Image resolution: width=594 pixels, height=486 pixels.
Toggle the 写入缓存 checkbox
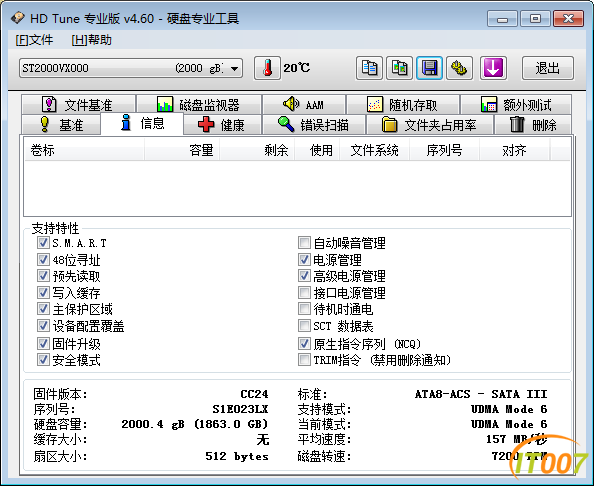pos(43,292)
